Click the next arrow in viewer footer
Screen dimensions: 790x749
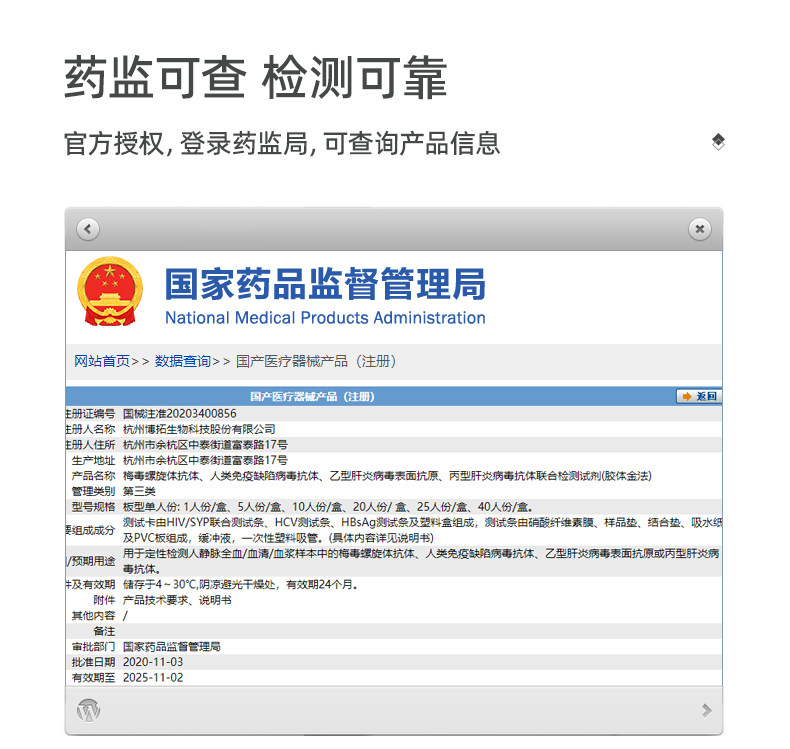coord(707,710)
